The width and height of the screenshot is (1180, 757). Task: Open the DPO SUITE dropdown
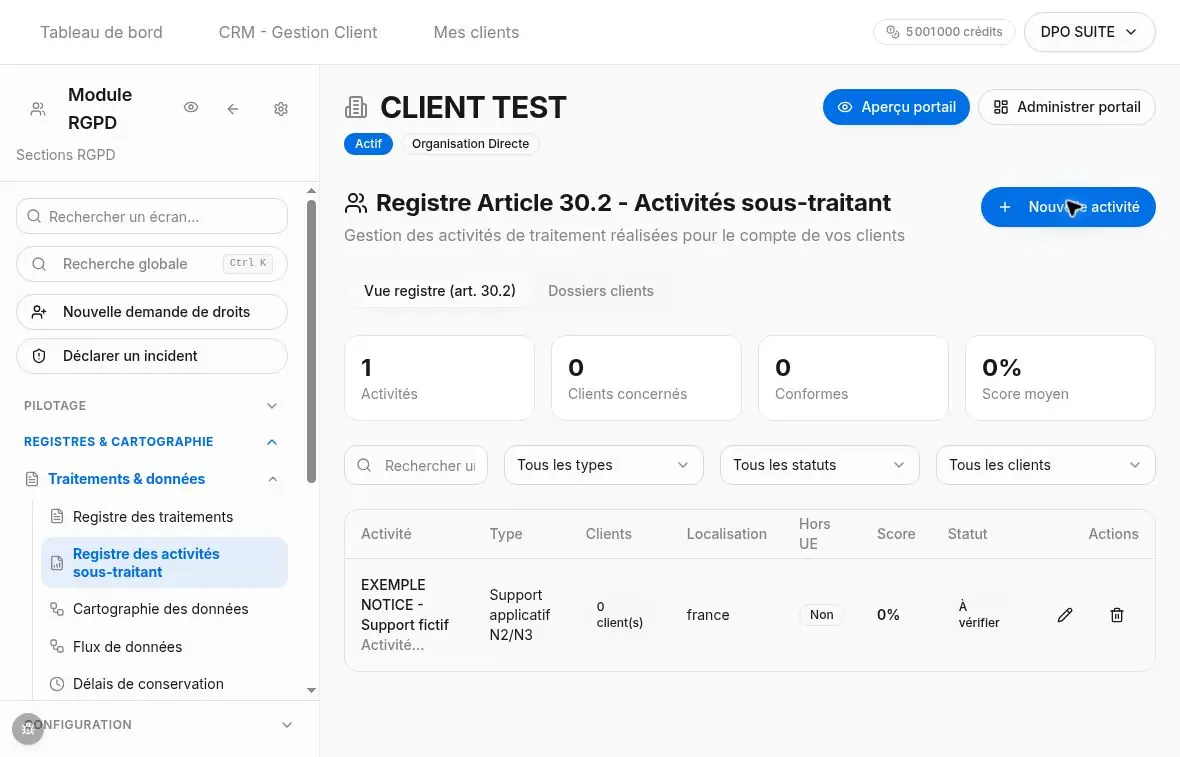[1089, 32]
